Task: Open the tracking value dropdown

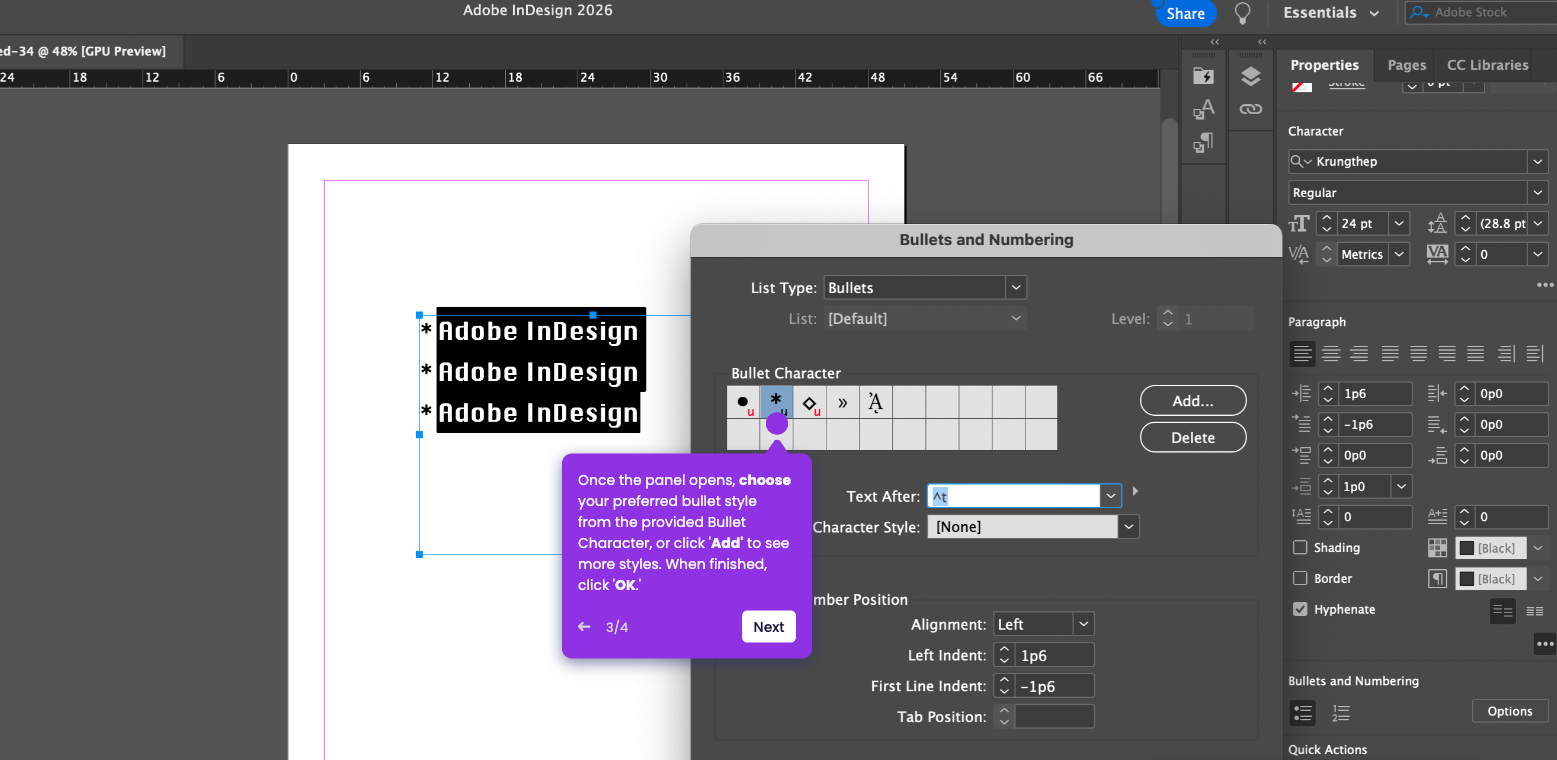Action: (1537, 255)
